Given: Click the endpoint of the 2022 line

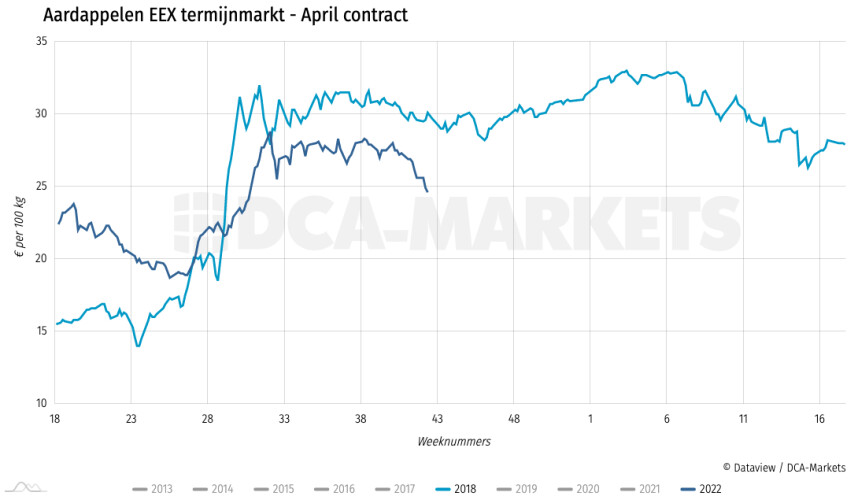Looking at the screenshot, I should (x=427, y=191).
